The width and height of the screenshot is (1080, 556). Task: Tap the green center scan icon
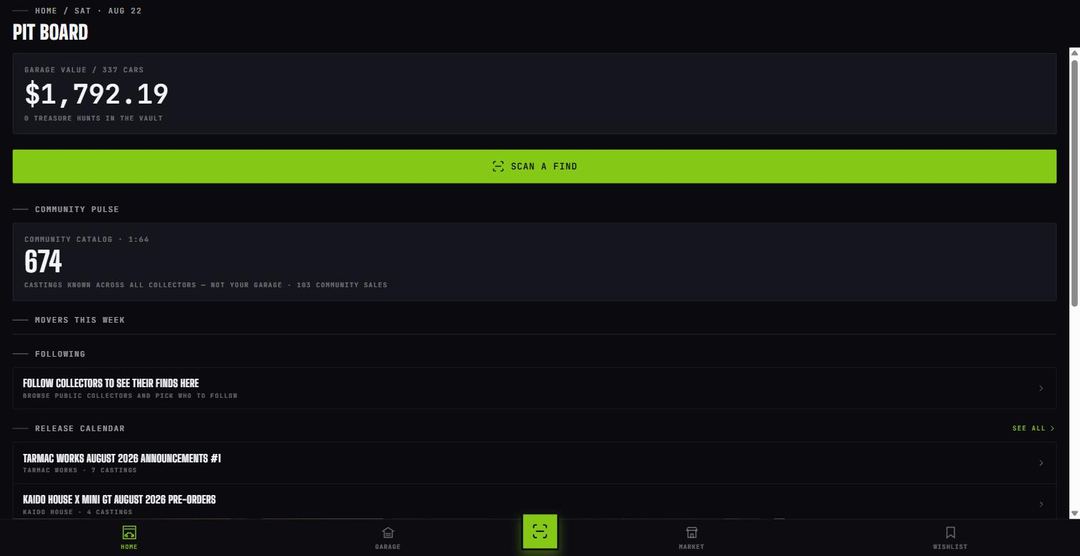coord(540,531)
